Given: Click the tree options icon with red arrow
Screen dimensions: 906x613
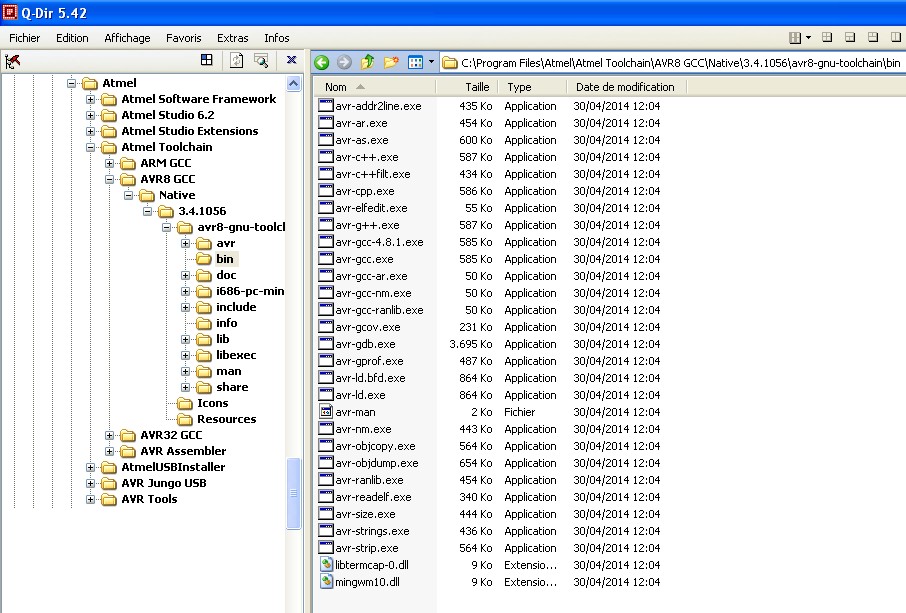Looking at the screenshot, I should [x=12, y=61].
